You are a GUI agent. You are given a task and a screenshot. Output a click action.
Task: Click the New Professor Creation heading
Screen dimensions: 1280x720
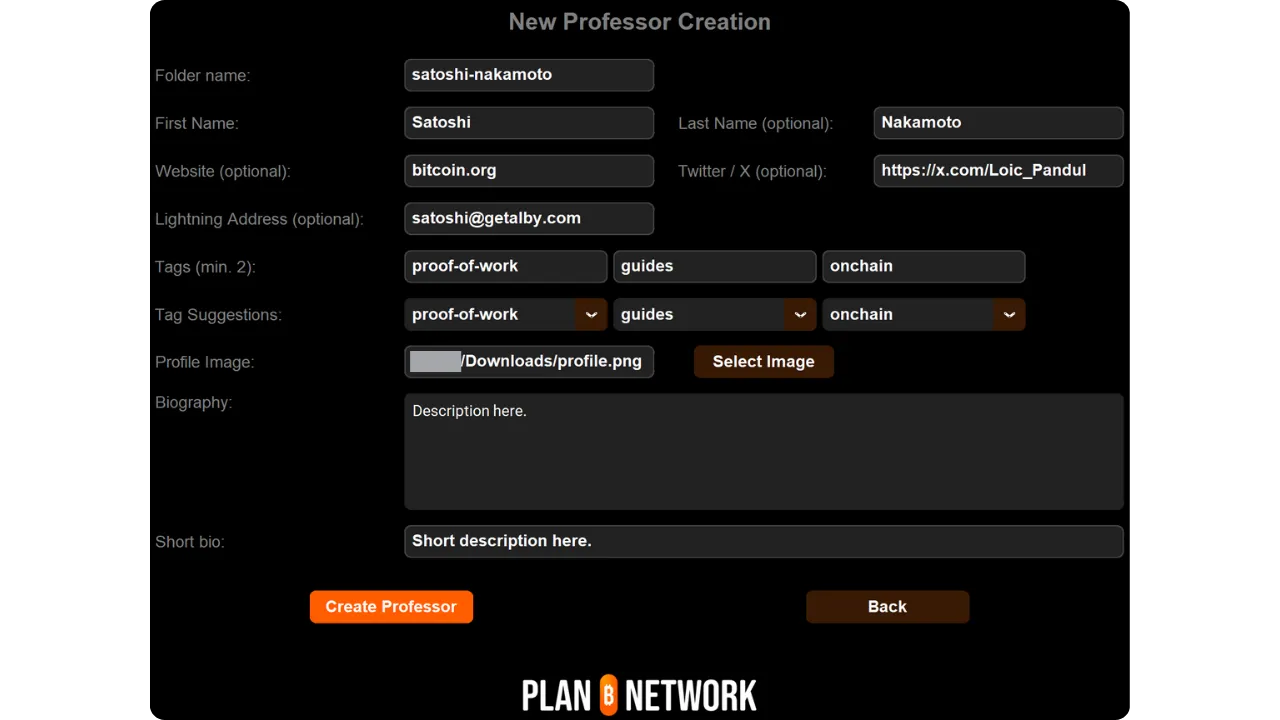pos(639,22)
